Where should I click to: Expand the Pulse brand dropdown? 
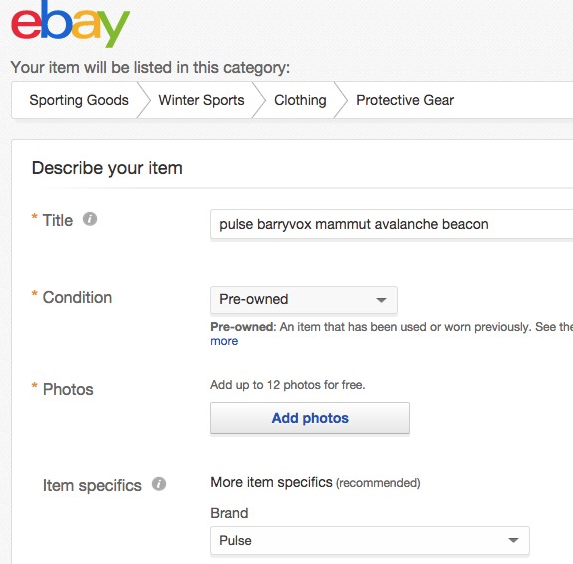click(x=370, y=540)
